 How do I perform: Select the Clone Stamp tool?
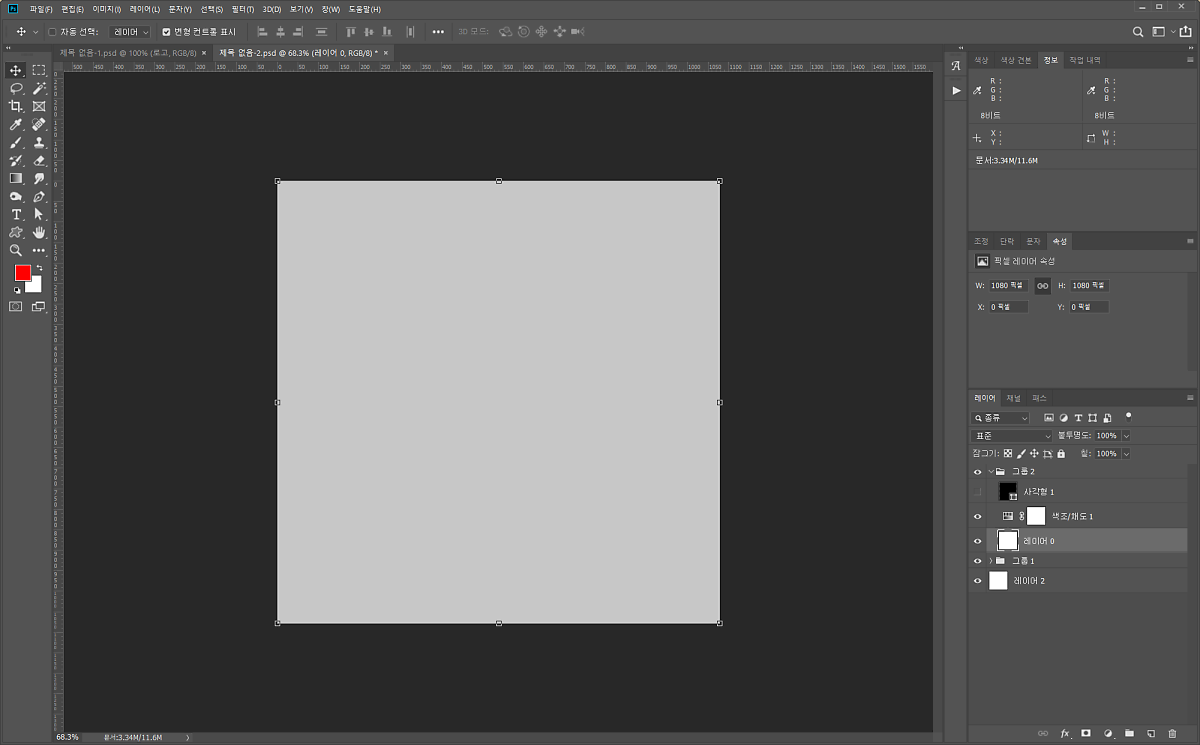point(39,142)
